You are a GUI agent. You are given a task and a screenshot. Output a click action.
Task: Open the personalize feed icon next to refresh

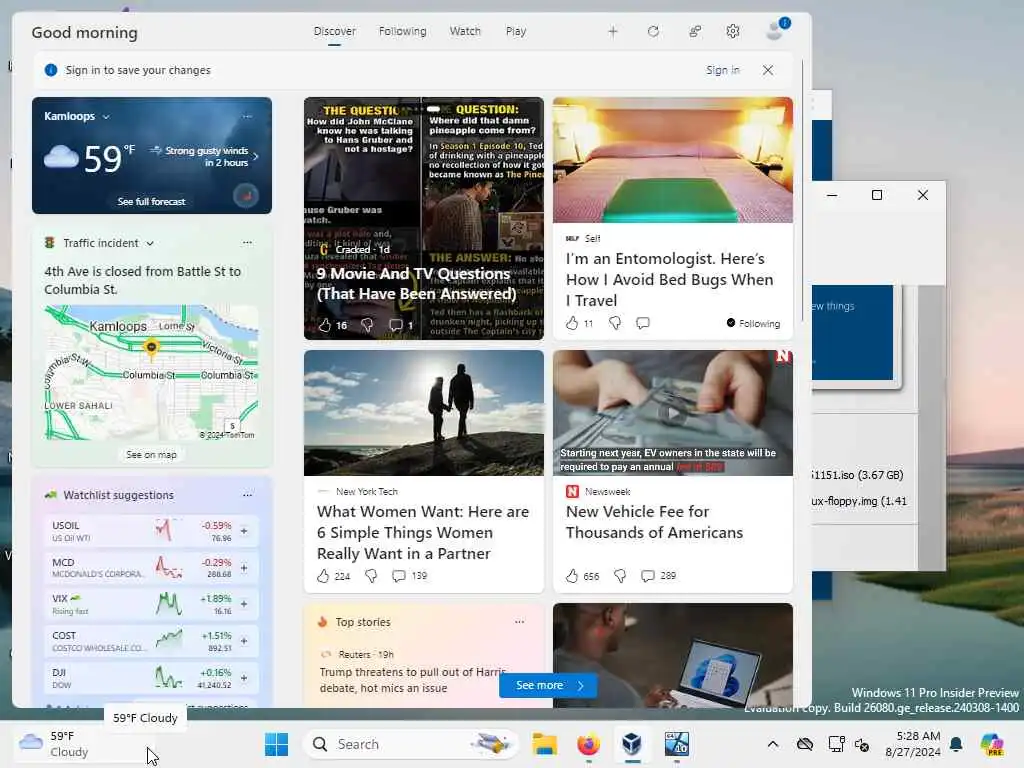coord(695,31)
